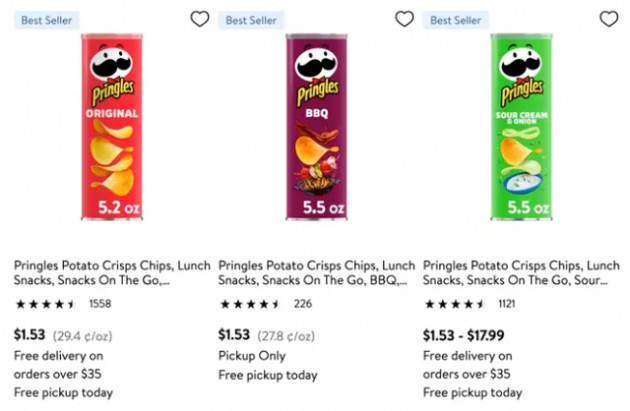Click the Best Seller badge on BBQ
This screenshot has width=630, height=411.
coord(251,20)
